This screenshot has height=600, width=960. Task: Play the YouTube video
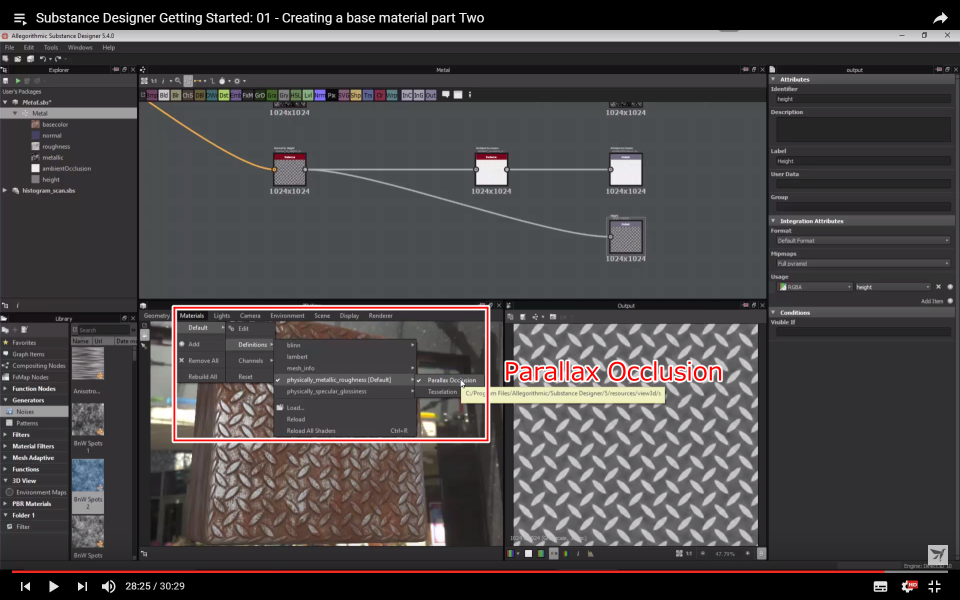pyautogui.click(x=53, y=587)
